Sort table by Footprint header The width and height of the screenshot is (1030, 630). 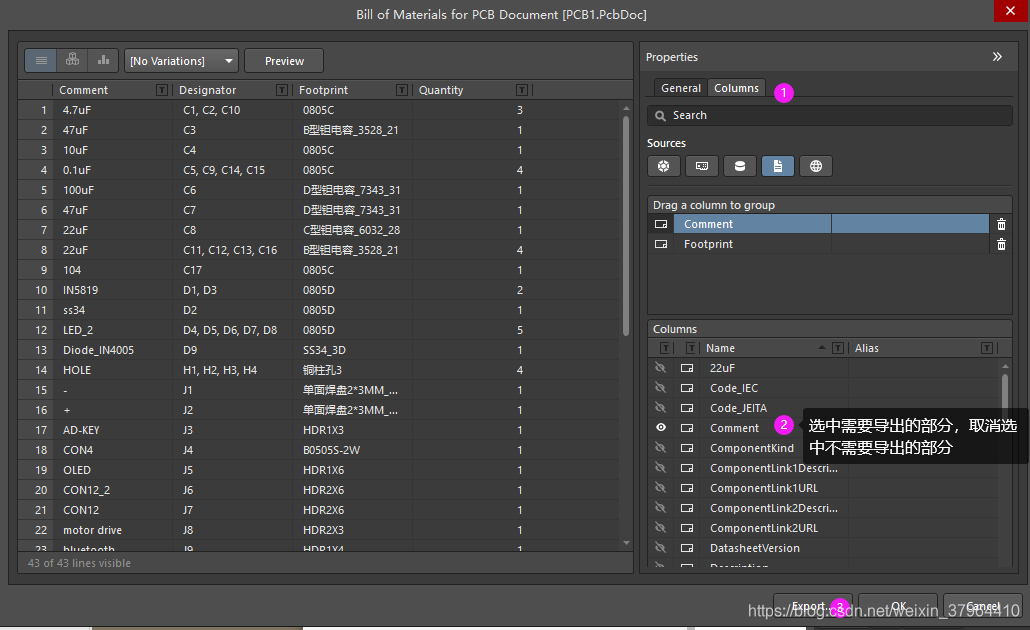tap(323, 90)
